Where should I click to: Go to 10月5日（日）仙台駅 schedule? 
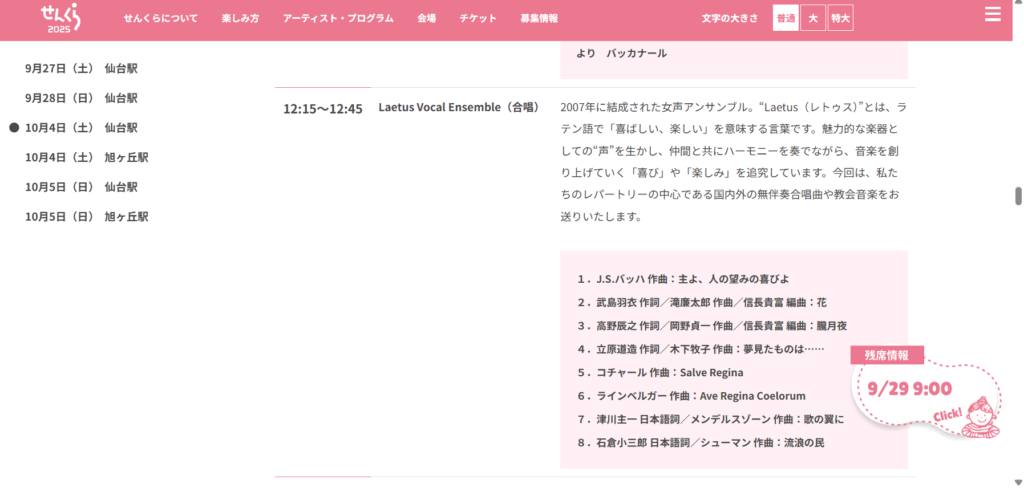coord(81,187)
